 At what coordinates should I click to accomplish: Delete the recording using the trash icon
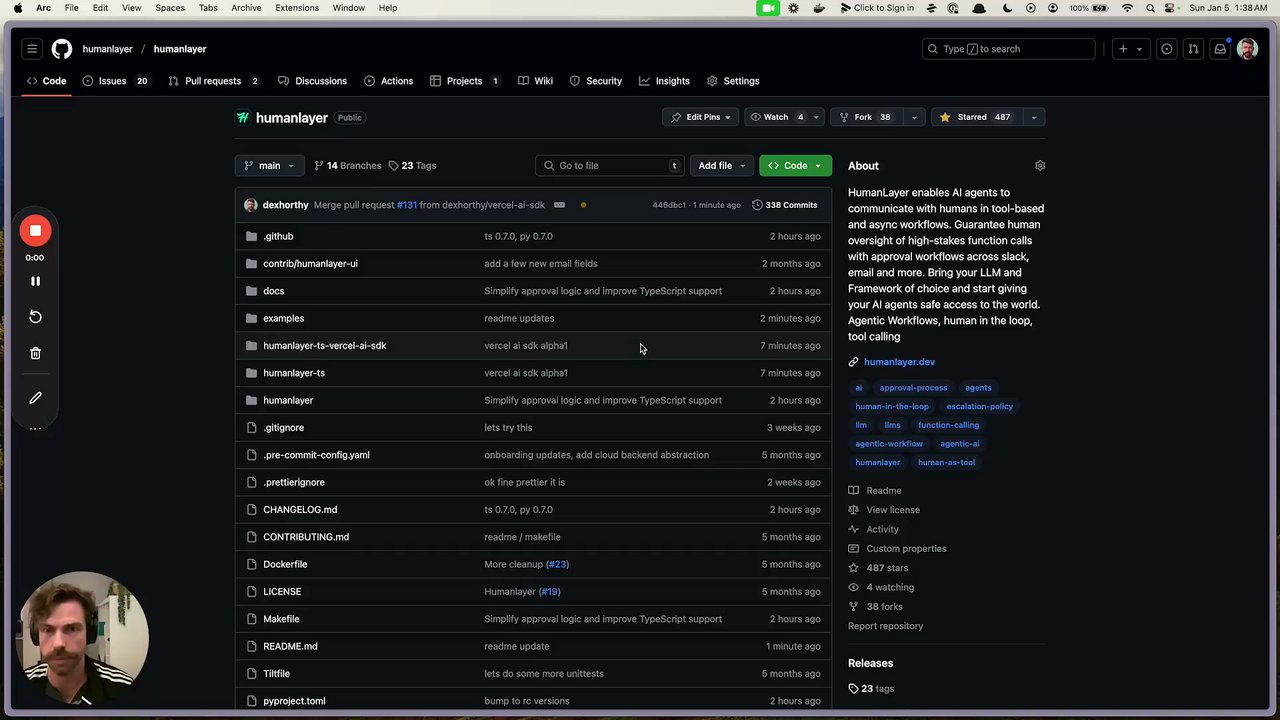coord(35,353)
